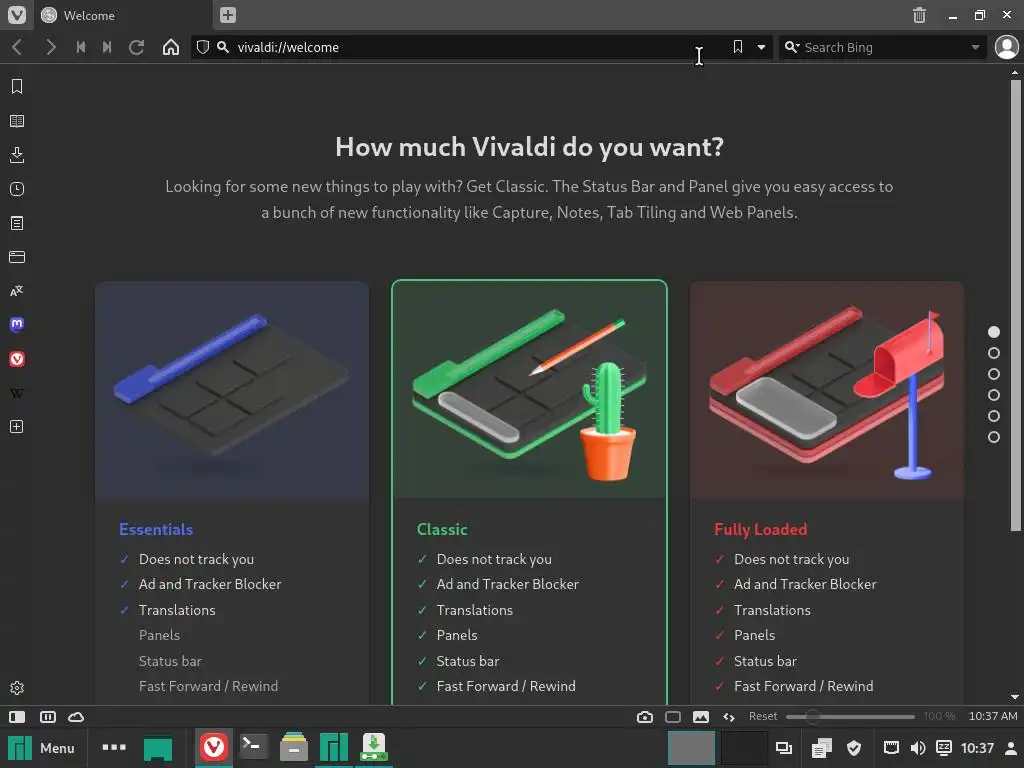This screenshot has width=1024, height=768.
Task: Select the fifth welcome step dot
Action: (993, 415)
